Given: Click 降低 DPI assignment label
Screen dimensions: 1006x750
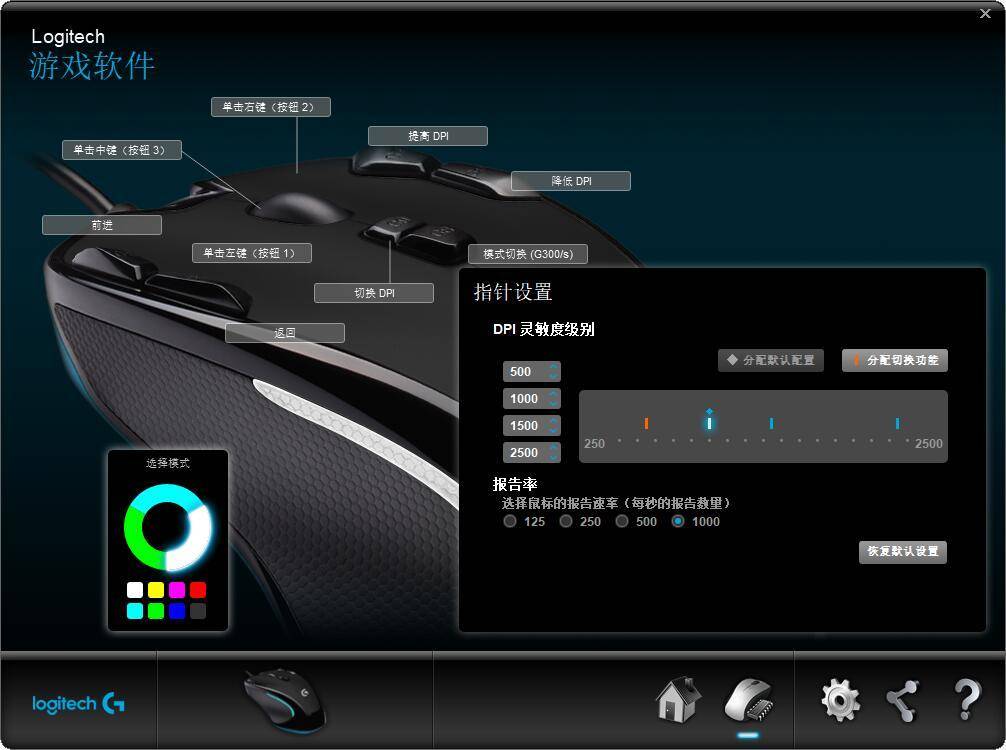Looking at the screenshot, I should 571,181.
